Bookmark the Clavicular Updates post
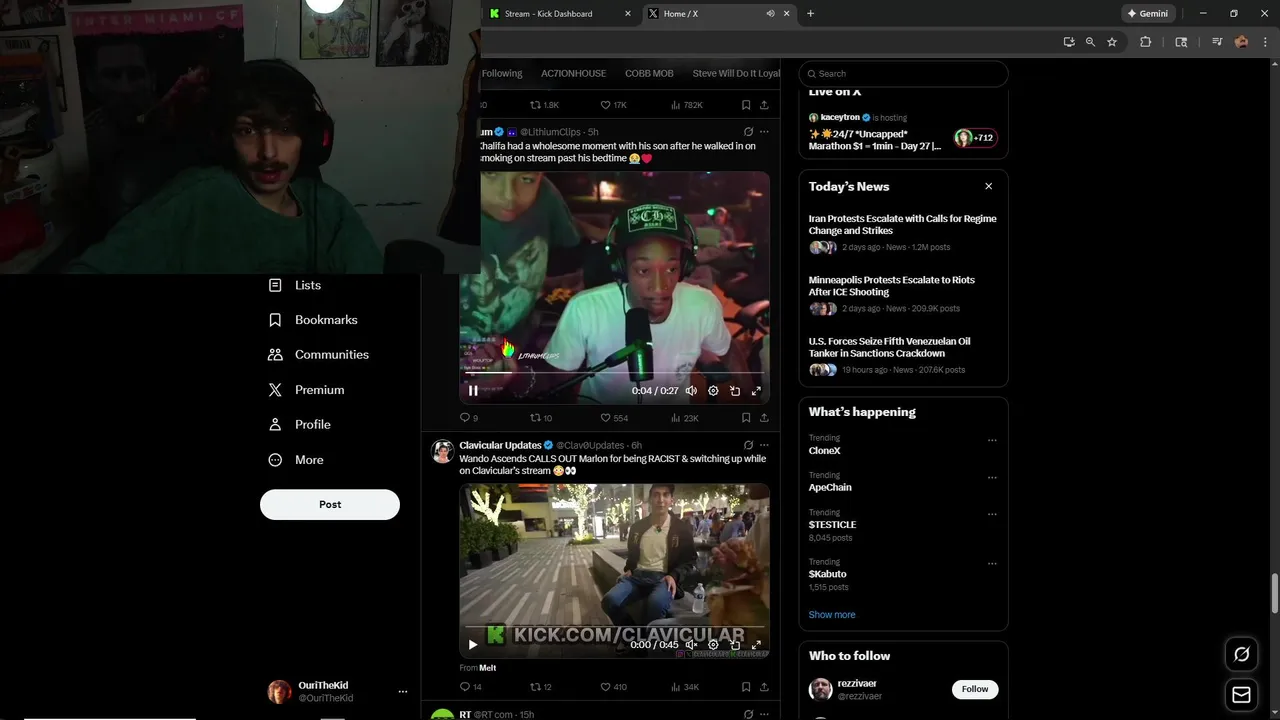The height and width of the screenshot is (720, 1280). (746, 687)
